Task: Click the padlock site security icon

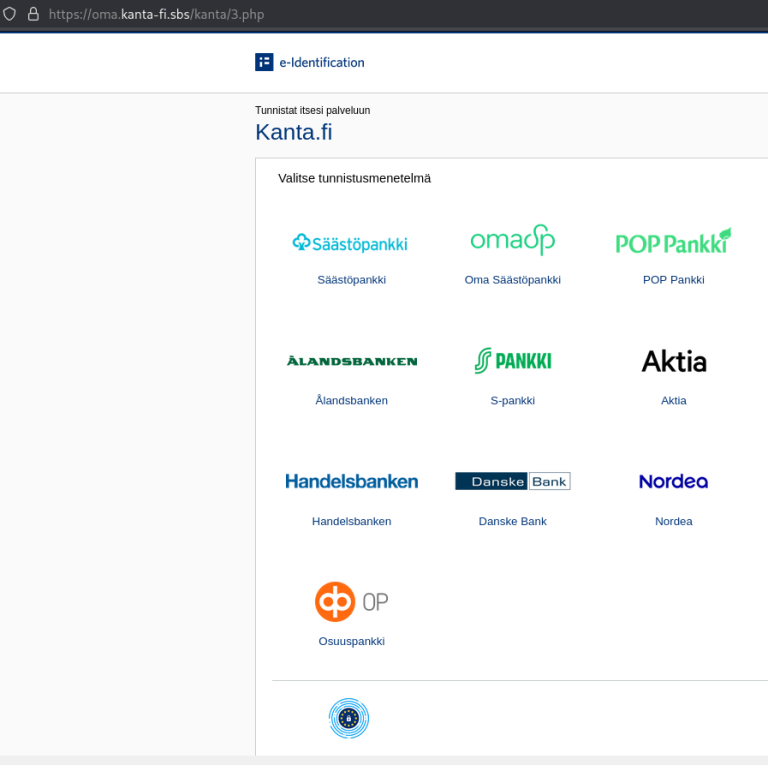Action: 33,14
